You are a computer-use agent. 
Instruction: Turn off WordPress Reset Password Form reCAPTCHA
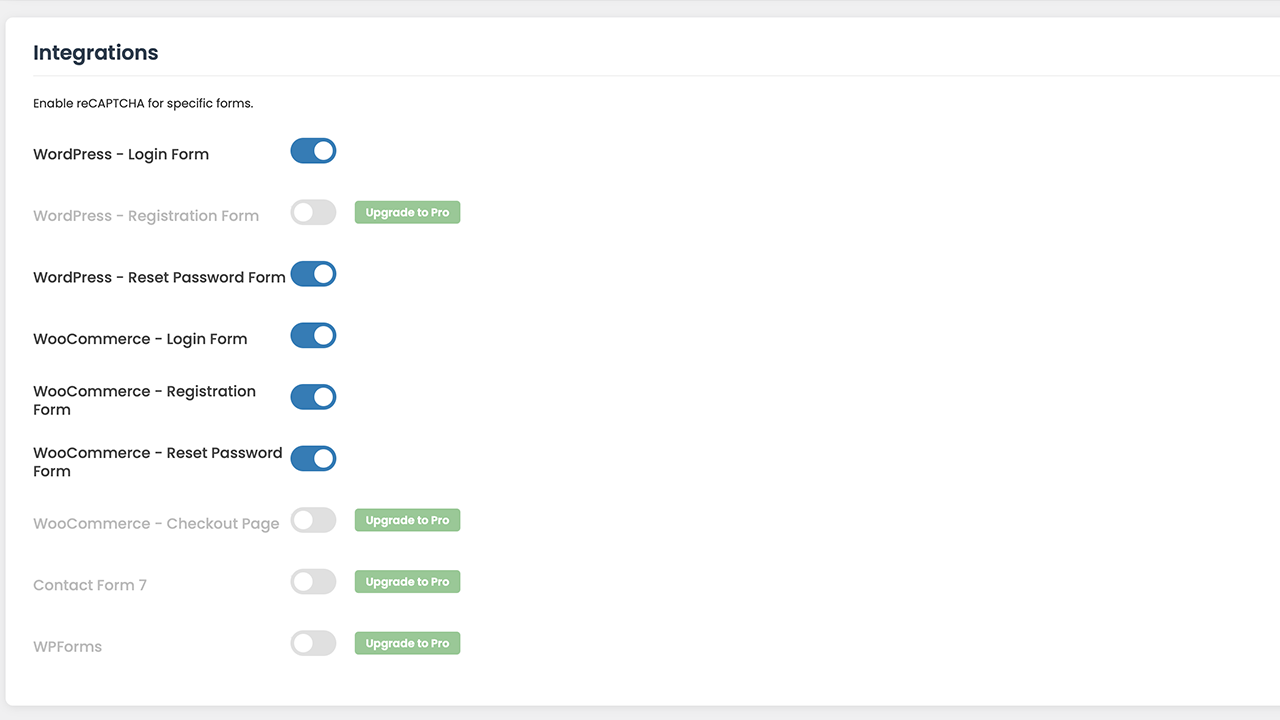tap(313, 274)
